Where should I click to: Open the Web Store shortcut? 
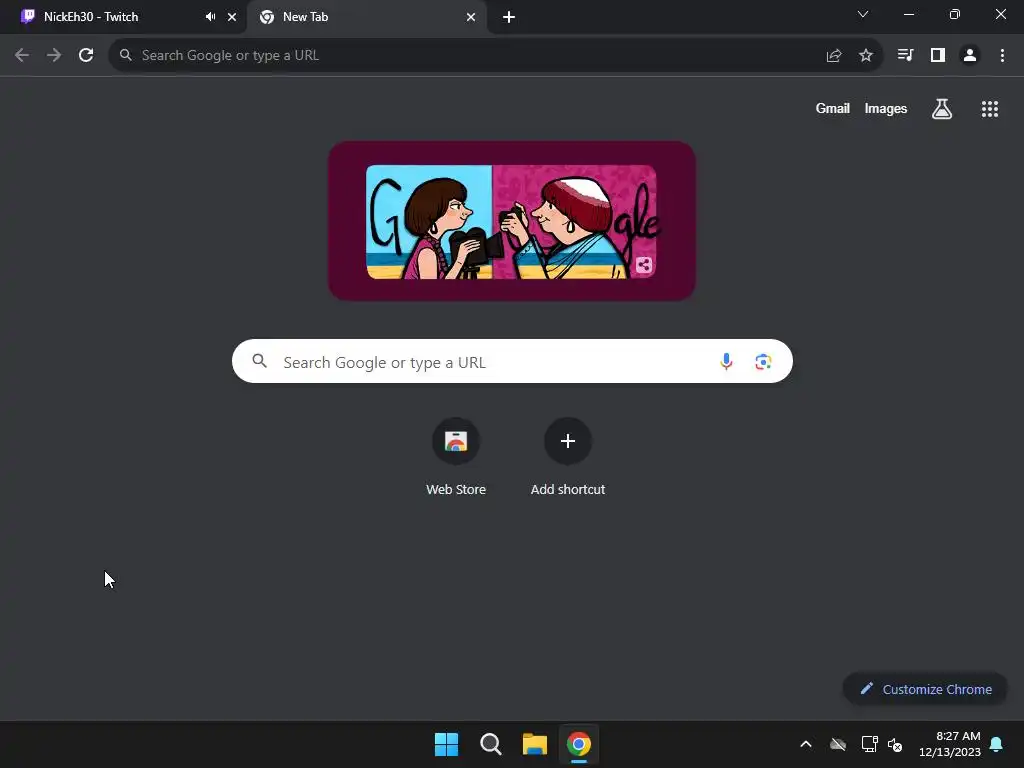(x=456, y=457)
